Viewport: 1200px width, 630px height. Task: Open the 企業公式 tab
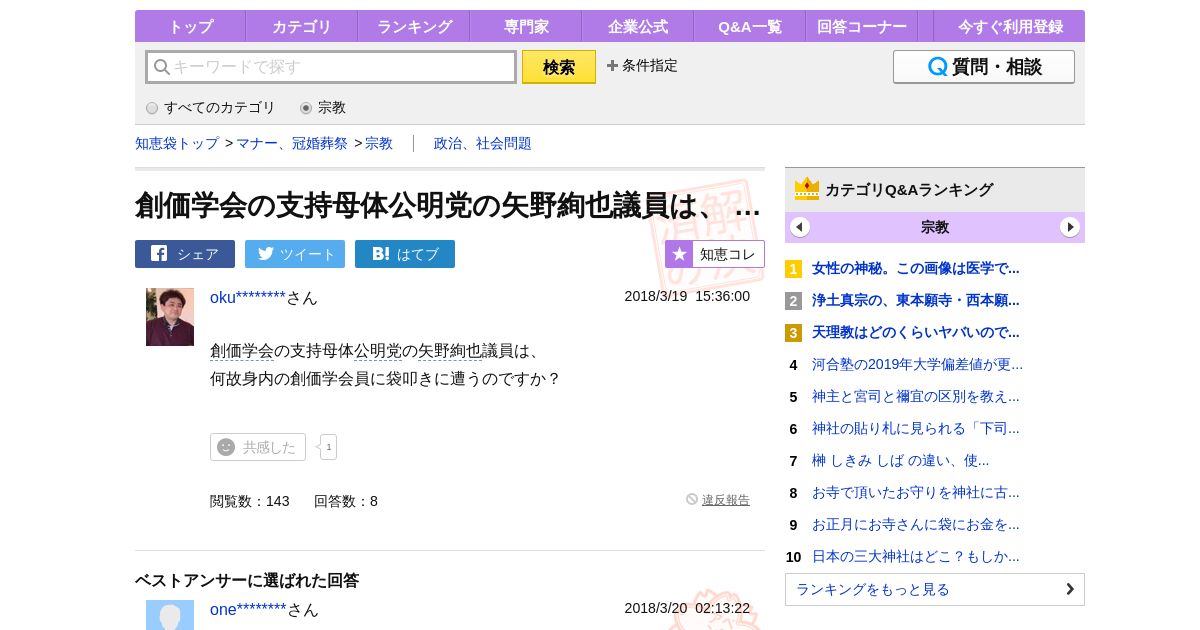[637, 27]
